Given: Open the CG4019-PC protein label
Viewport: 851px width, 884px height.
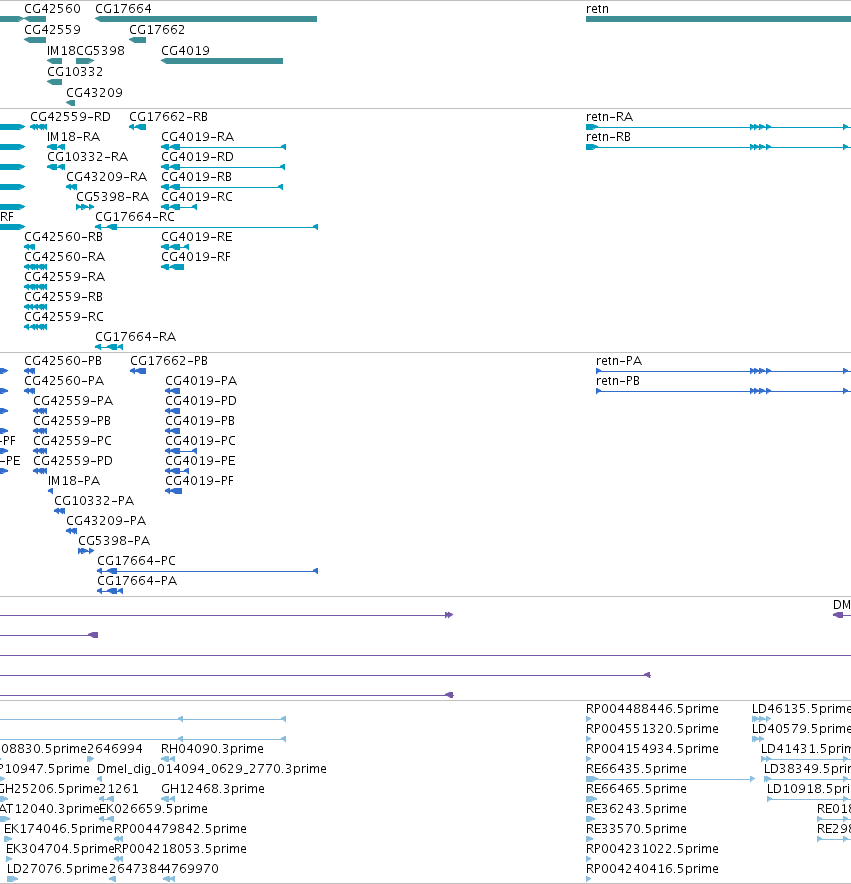Looking at the screenshot, I should 201,441.
